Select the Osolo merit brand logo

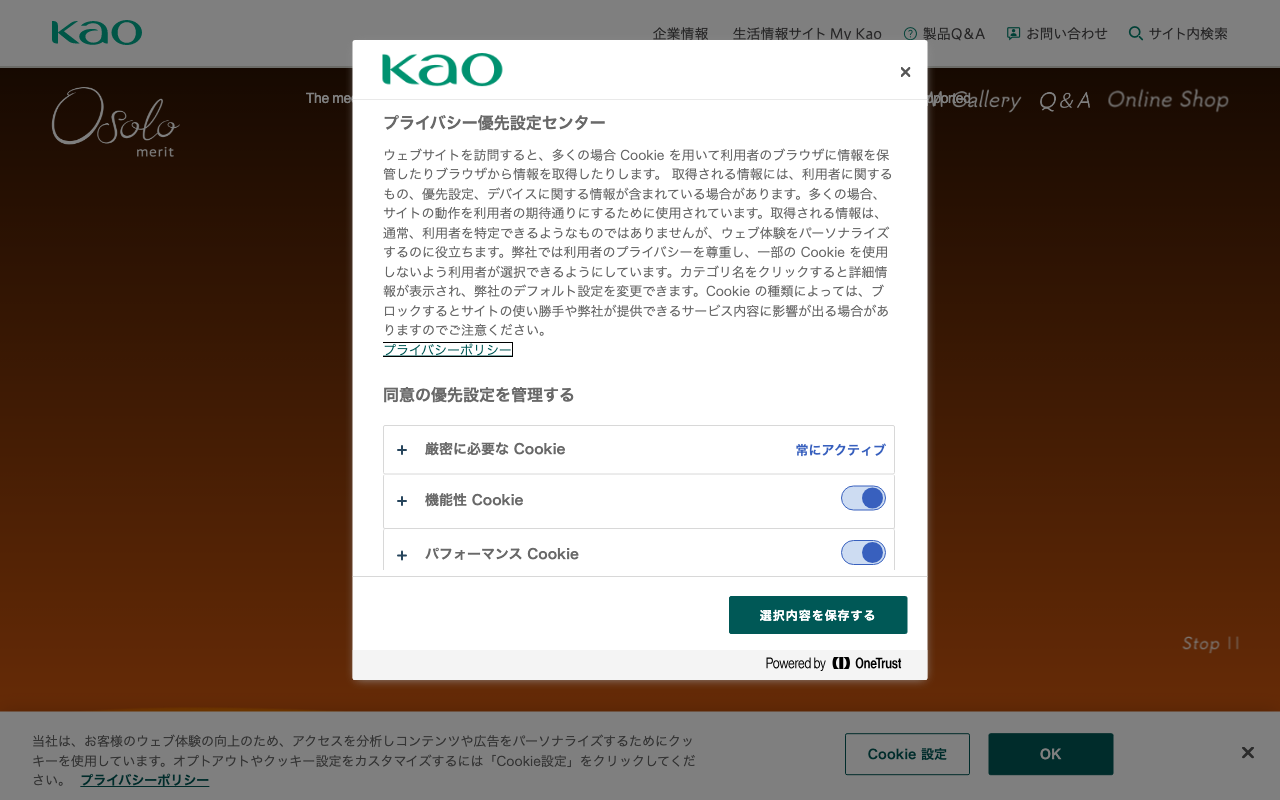115,122
